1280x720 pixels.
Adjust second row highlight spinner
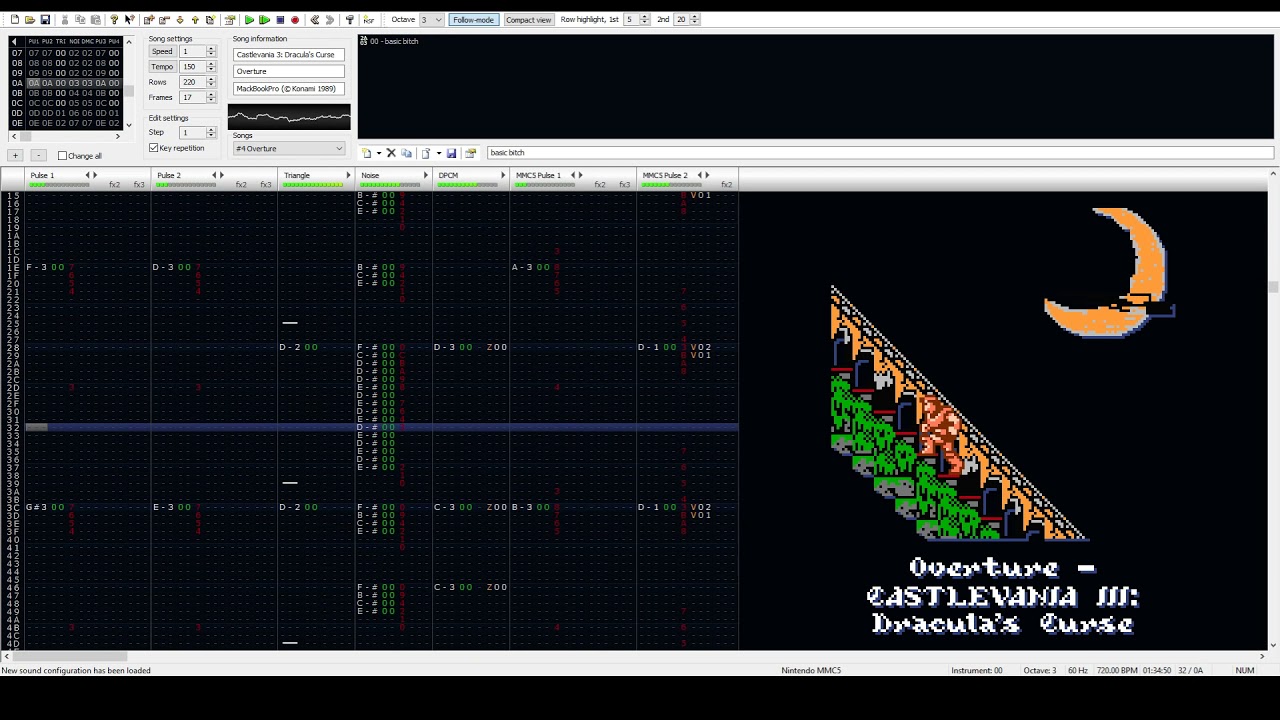695,20
